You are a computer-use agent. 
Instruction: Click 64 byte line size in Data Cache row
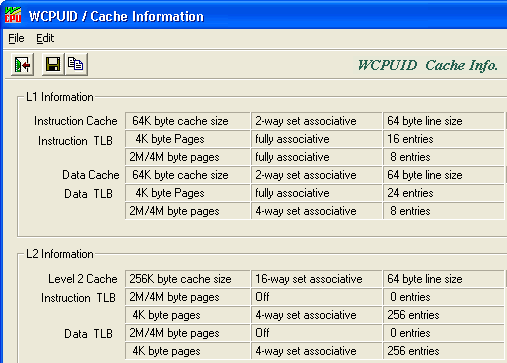444,175
